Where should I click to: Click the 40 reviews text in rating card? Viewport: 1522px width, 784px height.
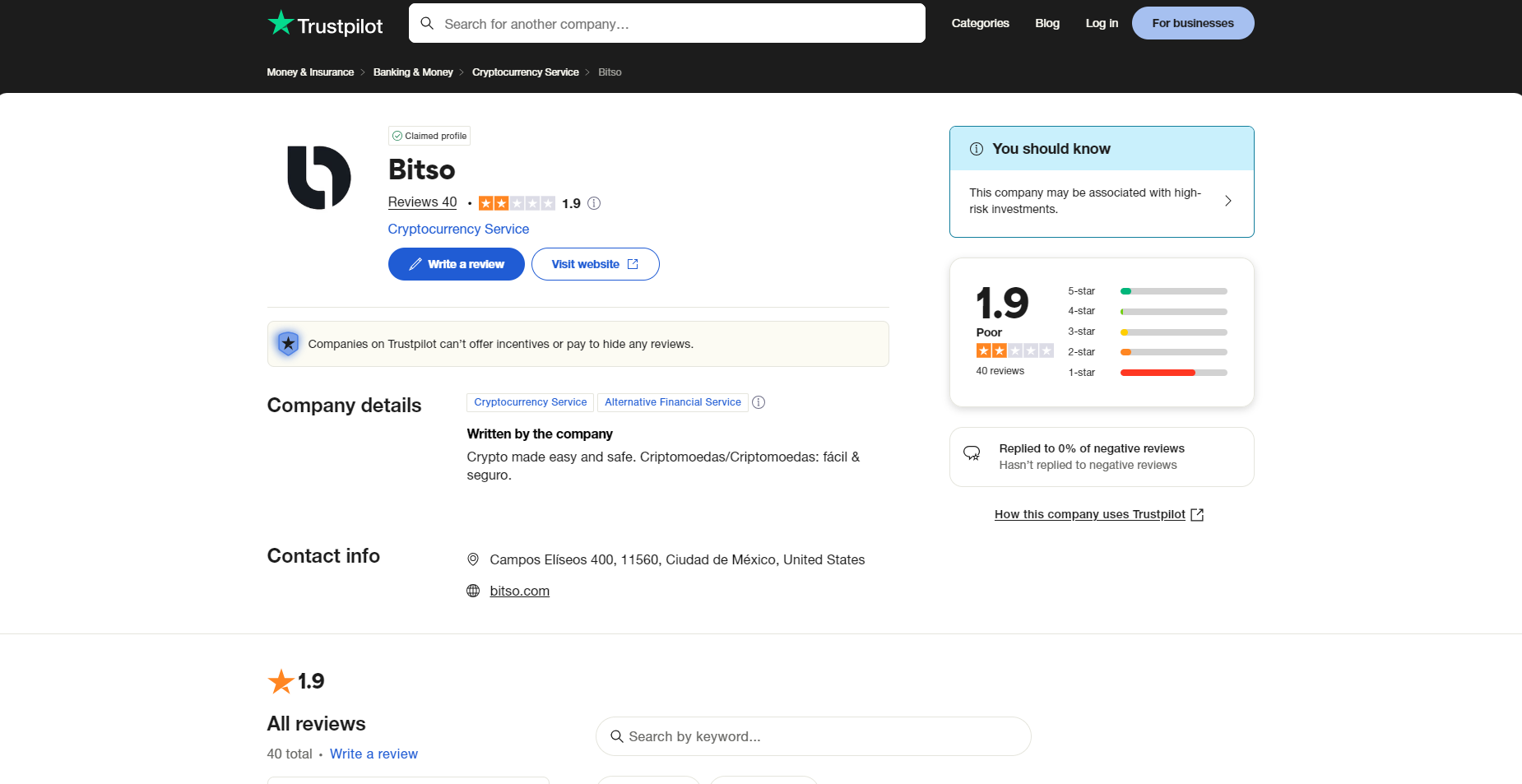1000,371
